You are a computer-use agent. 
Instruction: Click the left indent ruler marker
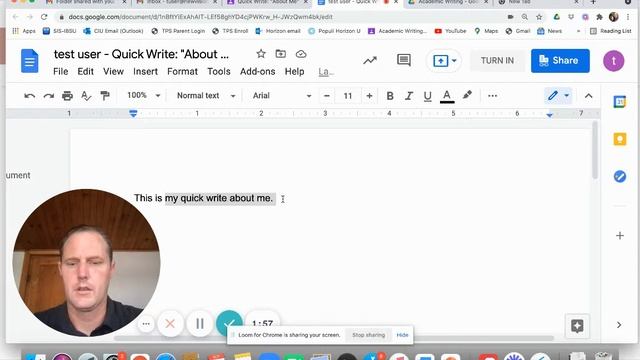coord(133,114)
